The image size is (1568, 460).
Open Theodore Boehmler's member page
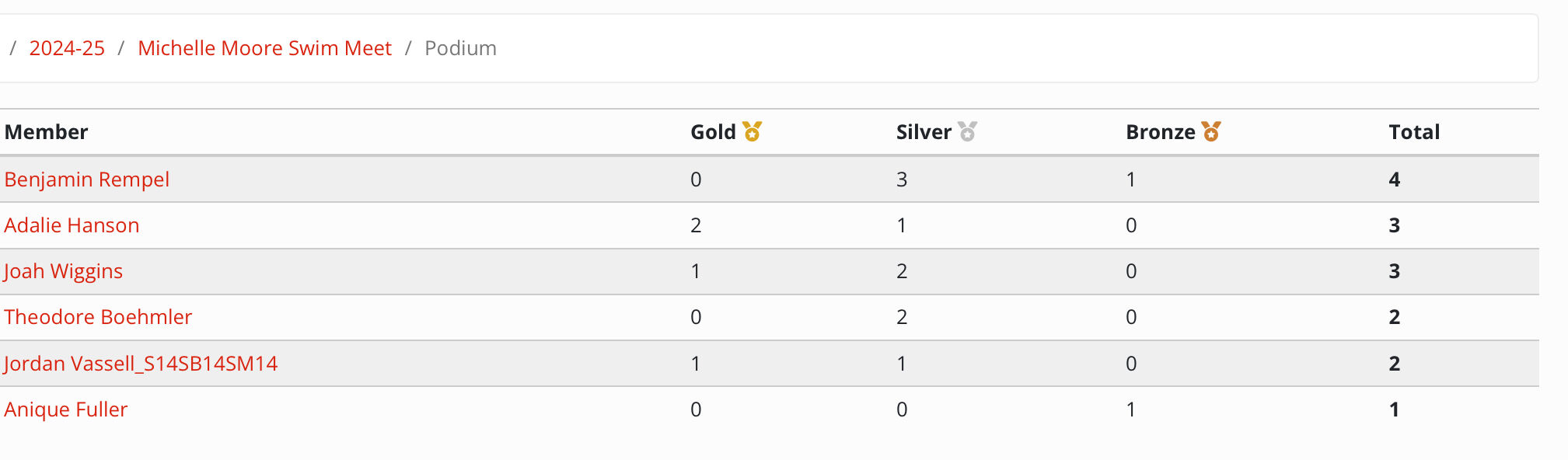(x=97, y=317)
